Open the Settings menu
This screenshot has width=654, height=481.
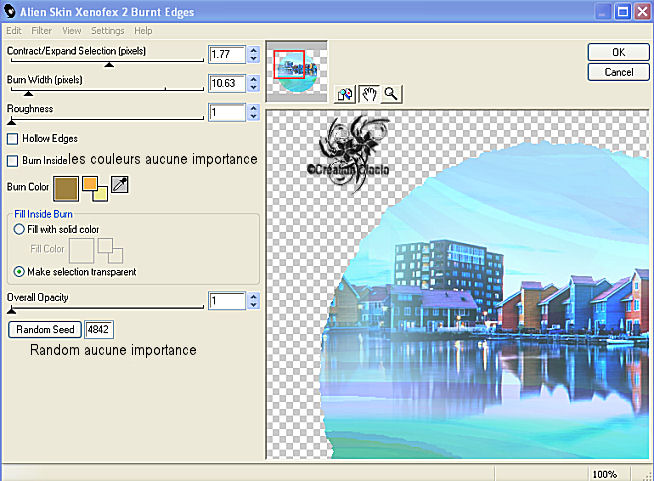(107, 31)
